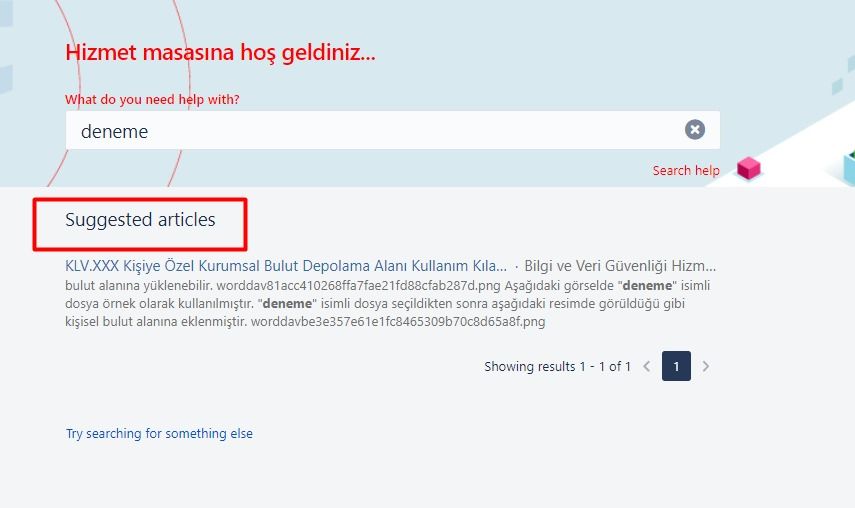The height and width of the screenshot is (508, 855).
Task: Click the "Hizmet masasına hoş geldiniz" heading
Action: (x=220, y=53)
